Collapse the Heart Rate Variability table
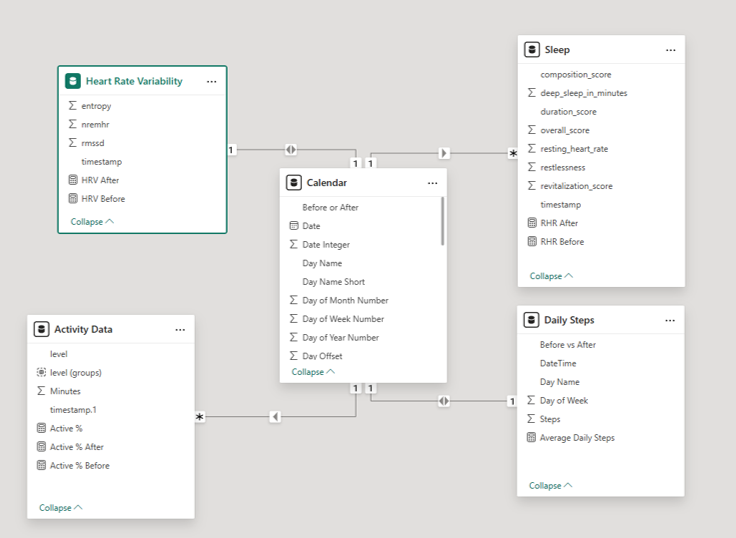 (92, 222)
